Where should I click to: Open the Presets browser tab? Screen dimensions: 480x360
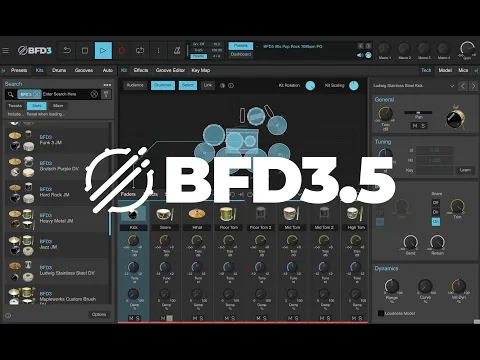coord(19,70)
